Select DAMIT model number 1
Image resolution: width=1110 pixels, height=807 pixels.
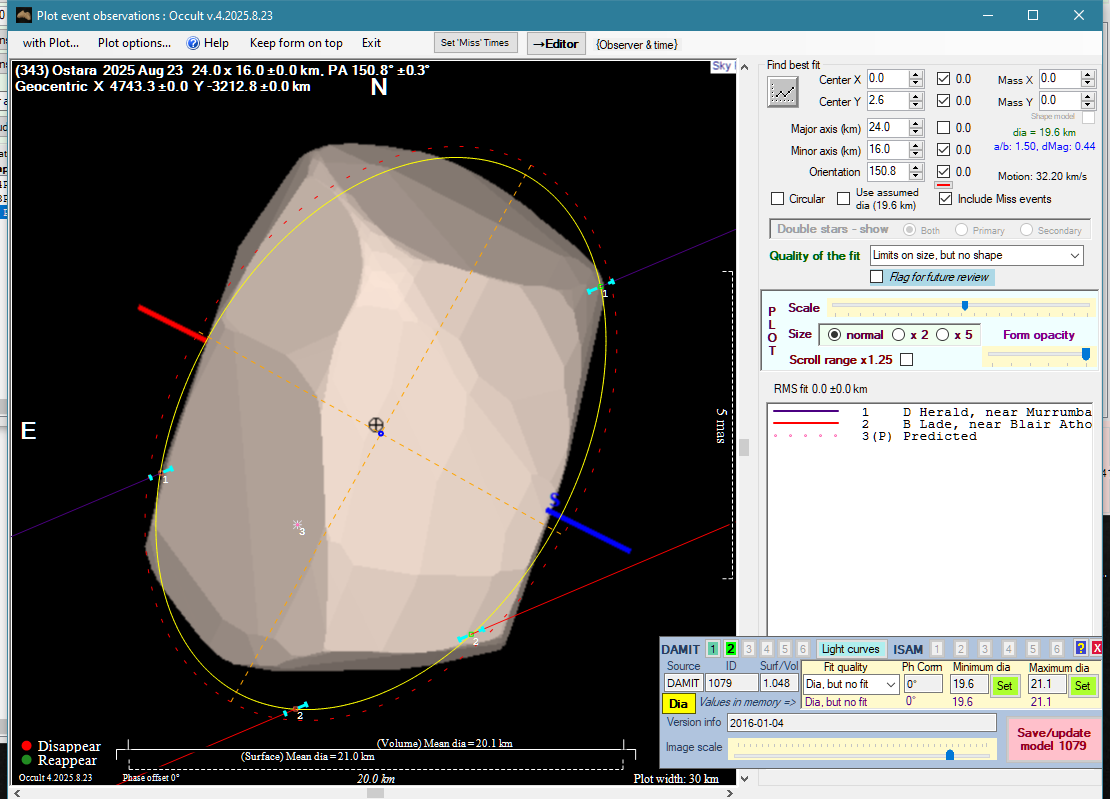coord(712,649)
